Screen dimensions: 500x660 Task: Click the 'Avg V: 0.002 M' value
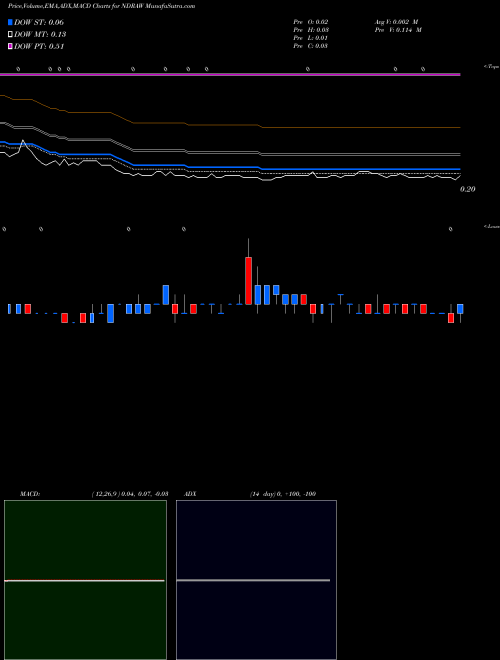point(396,22)
